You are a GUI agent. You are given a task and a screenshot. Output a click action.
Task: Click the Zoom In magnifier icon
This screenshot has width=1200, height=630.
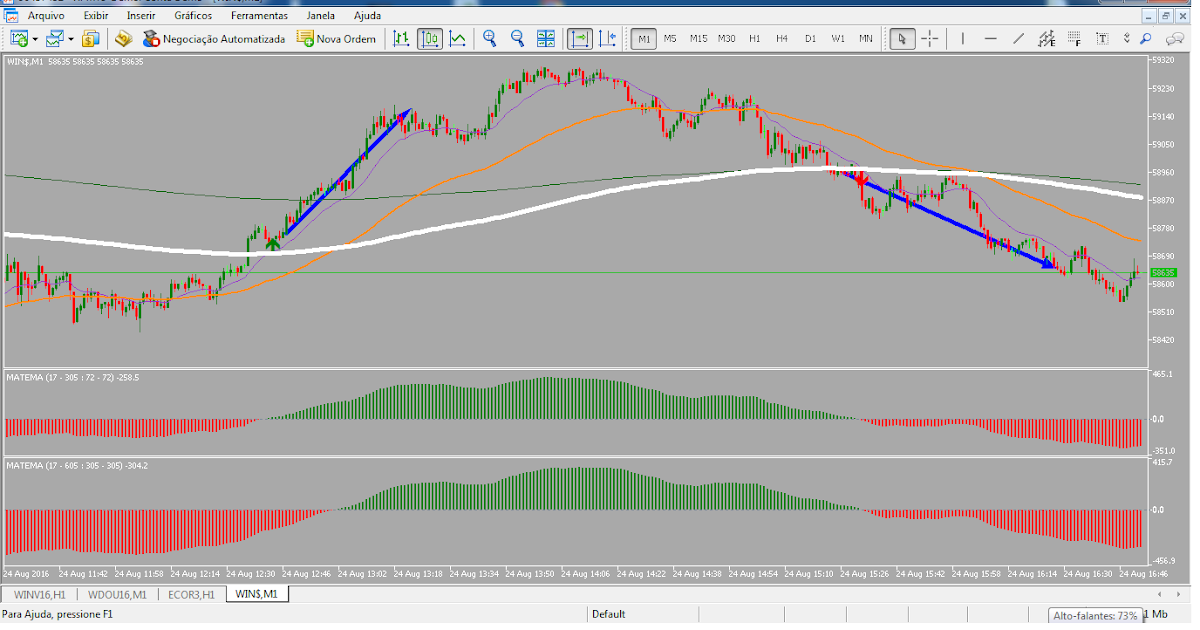point(490,38)
